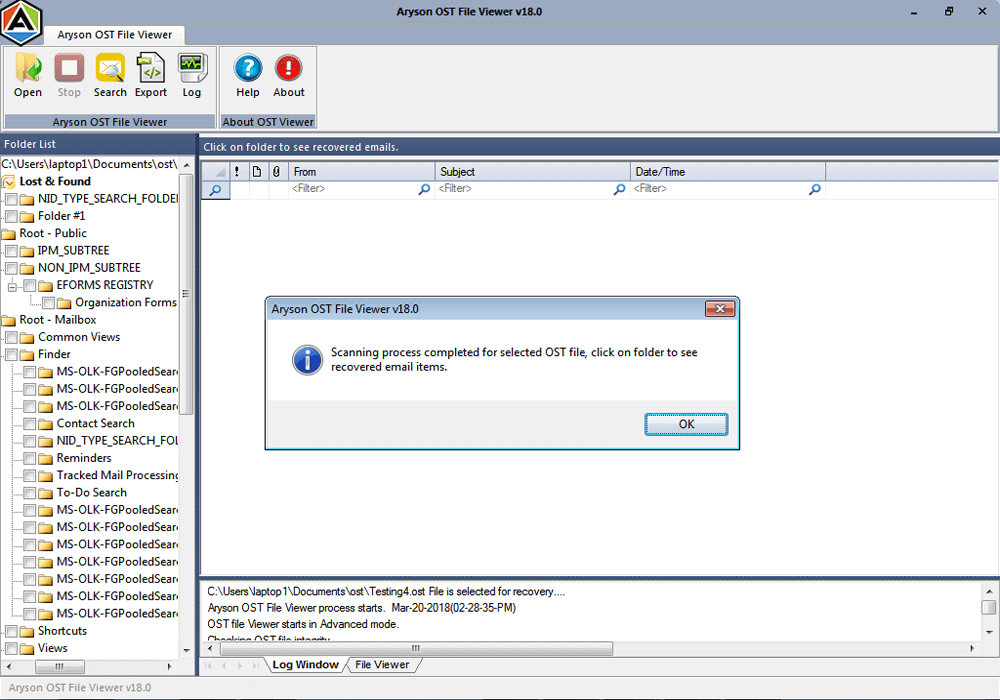Image resolution: width=1000 pixels, height=700 pixels.
Task: Click the log window scroll down arrow
Action: [x=989, y=632]
